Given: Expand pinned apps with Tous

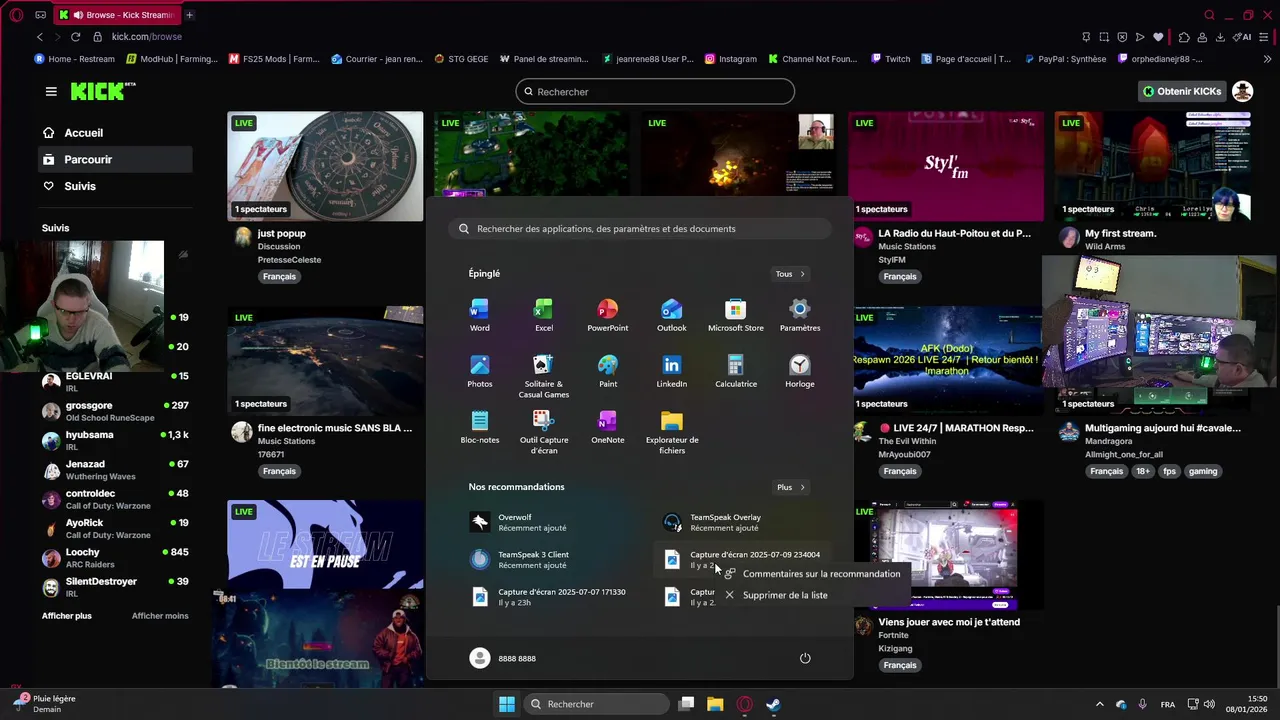Looking at the screenshot, I should click(x=790, y=274).
